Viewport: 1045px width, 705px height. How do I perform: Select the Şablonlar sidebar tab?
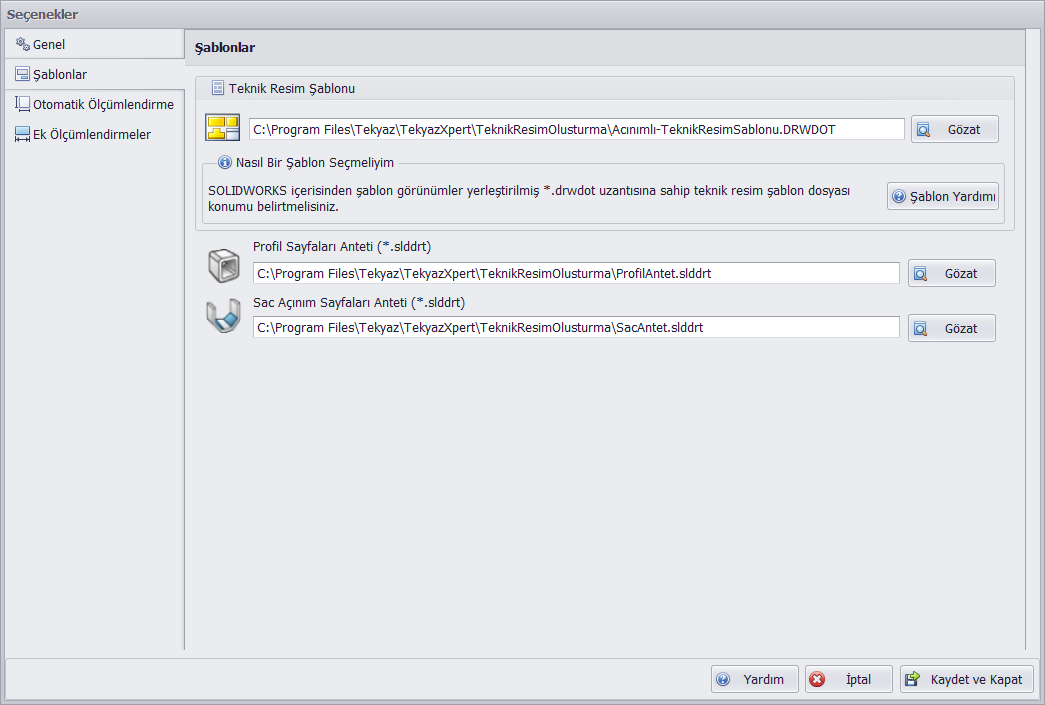coord(94,74)
